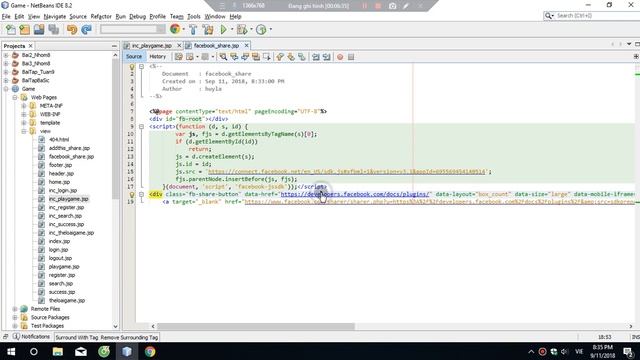Click the lightbulb hint on line 1
The height and width of the screenshot is (360, 640).
132,67
